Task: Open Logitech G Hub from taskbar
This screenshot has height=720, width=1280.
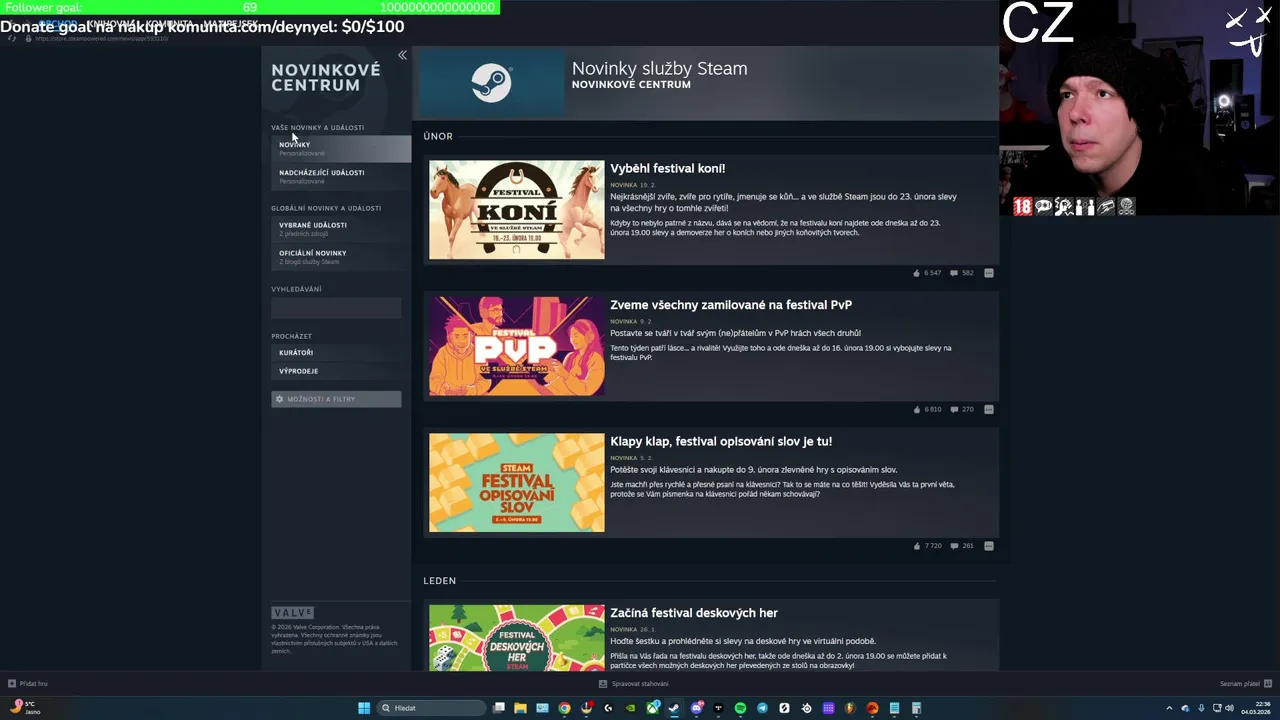Action: (608, 708)
